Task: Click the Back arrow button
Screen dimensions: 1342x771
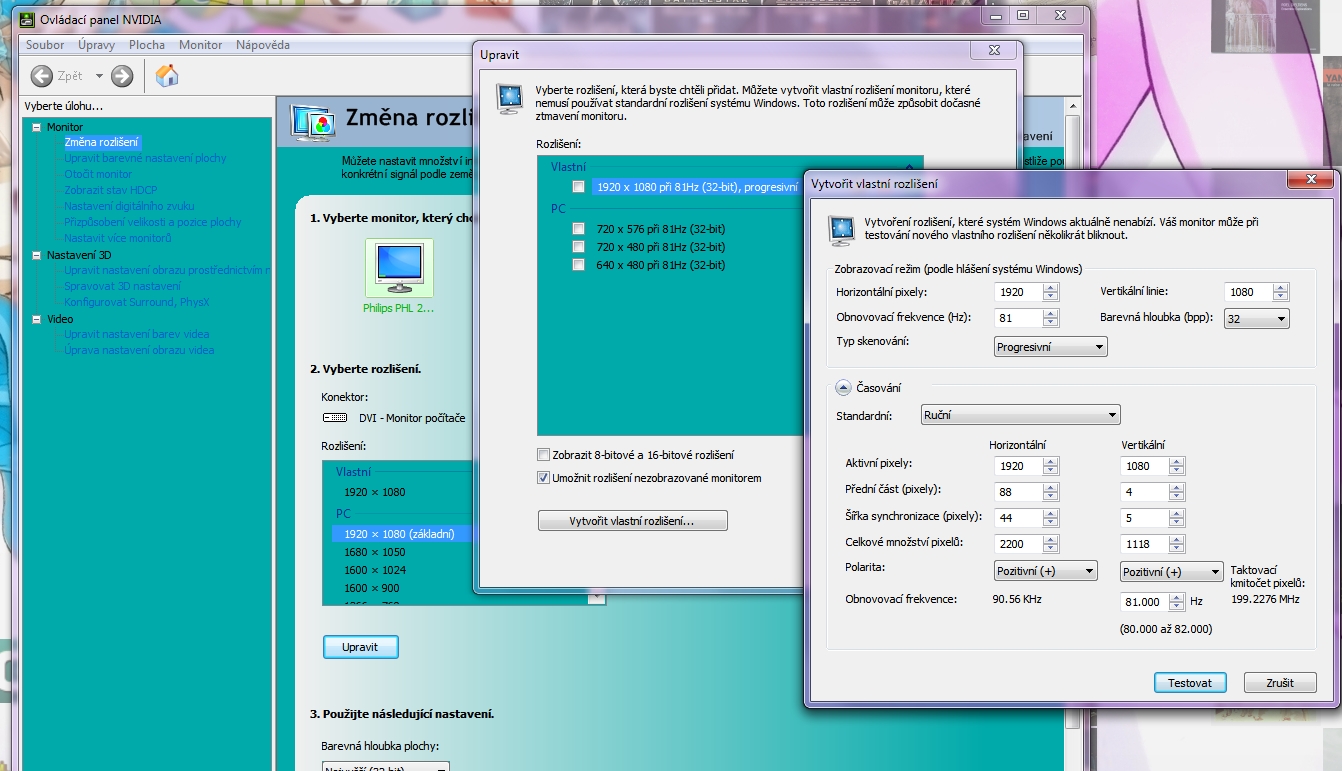Action: [x=42, y=76]
